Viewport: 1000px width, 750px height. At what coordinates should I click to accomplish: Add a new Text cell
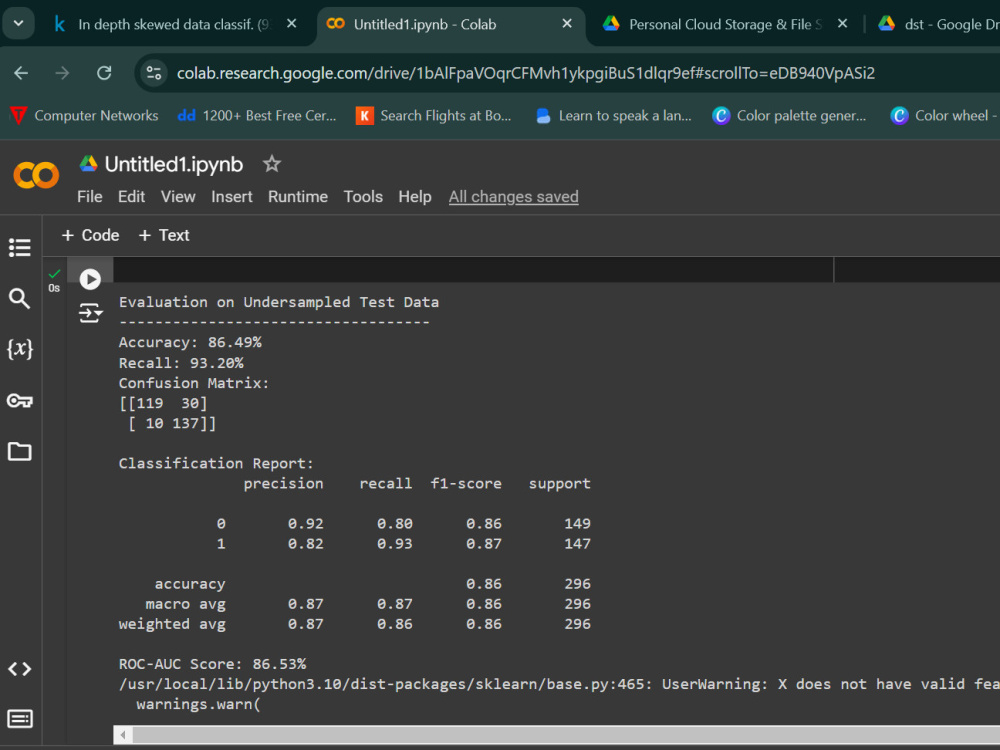coord(164,235)
